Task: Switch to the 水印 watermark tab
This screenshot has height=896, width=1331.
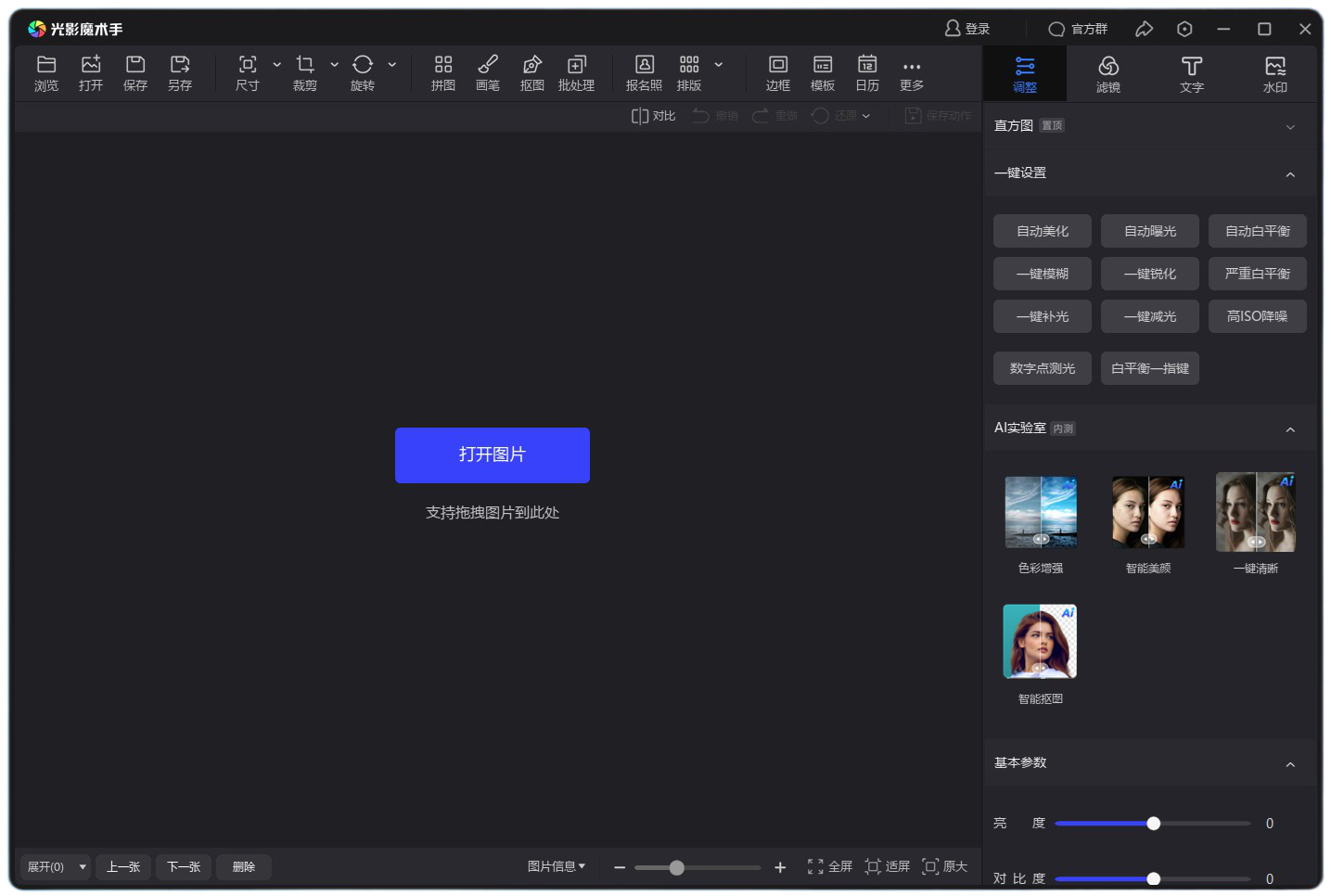Action: [1275, 74]
